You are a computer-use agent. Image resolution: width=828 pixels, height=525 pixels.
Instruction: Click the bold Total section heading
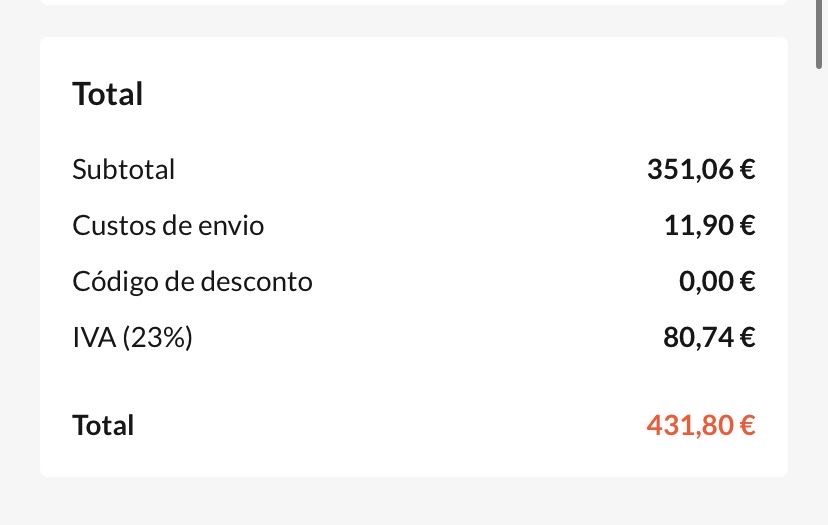108,95
